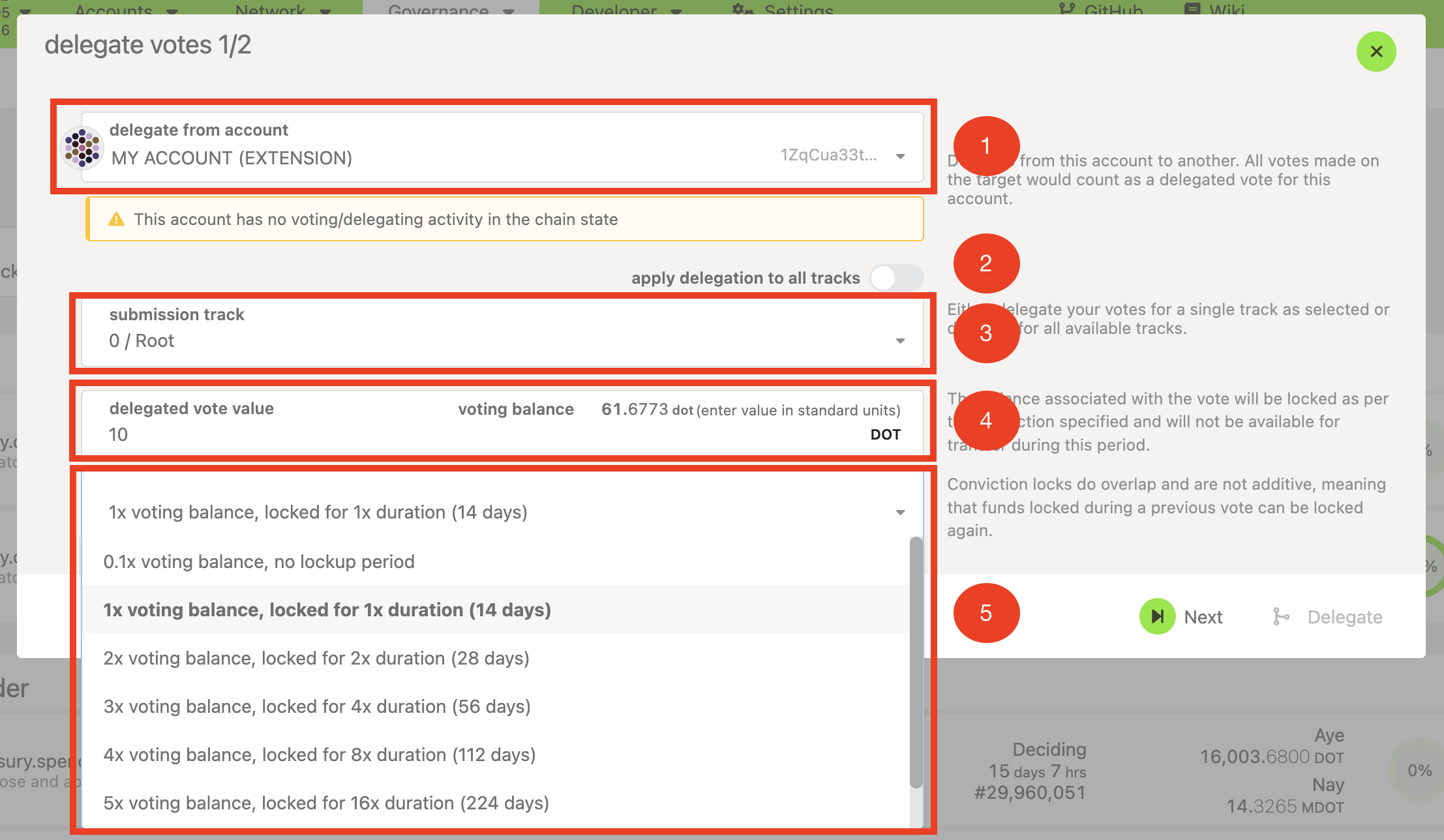The image size is (1444, 840).
Task: Pick 5x voting balance (224 days)
Action: click(x=326, y=803)
